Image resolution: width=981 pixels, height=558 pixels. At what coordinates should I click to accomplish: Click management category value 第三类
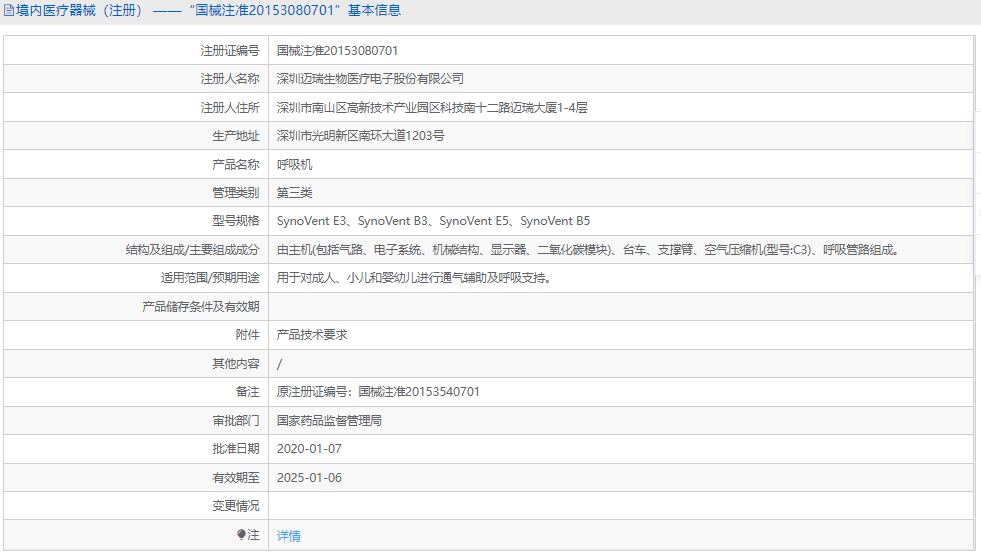(294, 193)
